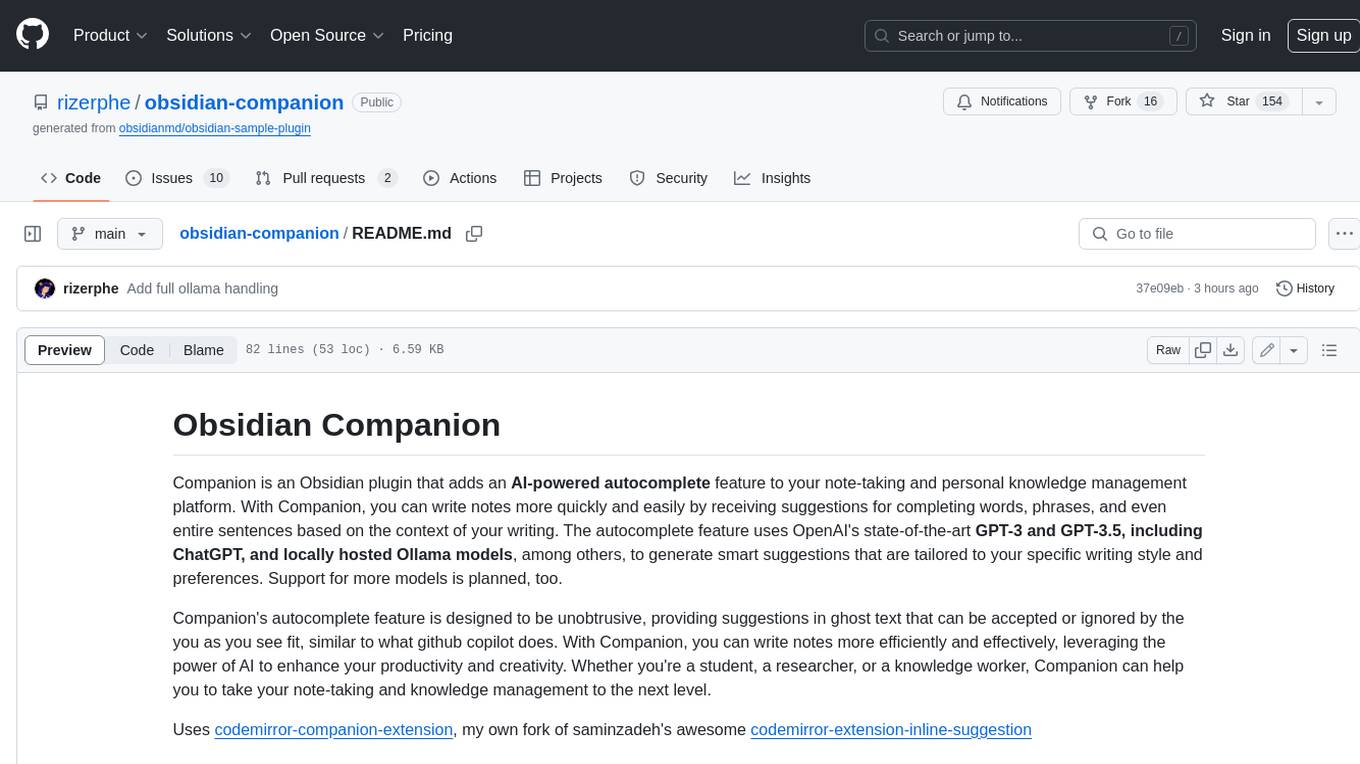Focus the Search or jump to field
The image size is (1360, 764).
1031,36
